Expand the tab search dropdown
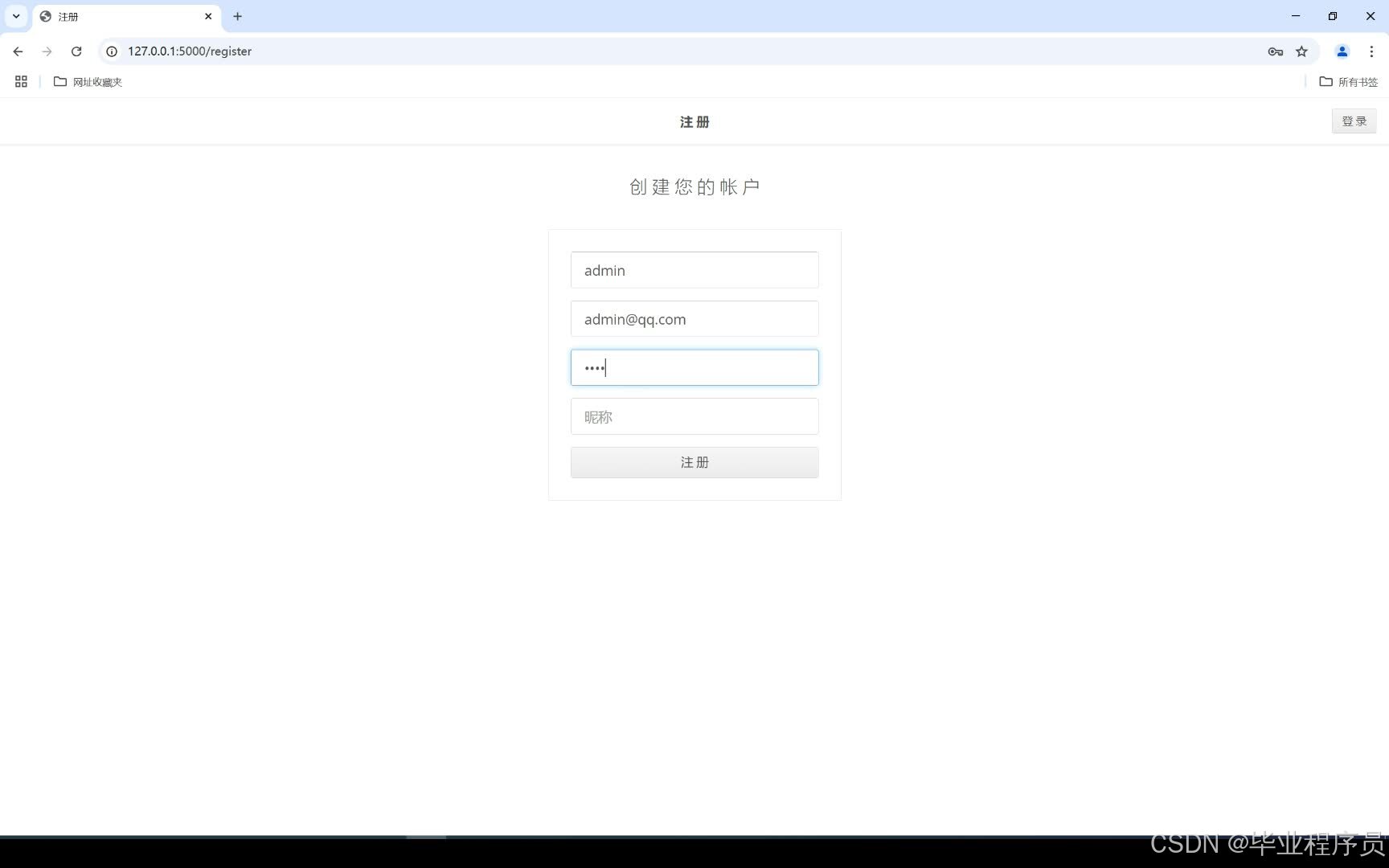The image size is (1389, 868). point(16,16)
